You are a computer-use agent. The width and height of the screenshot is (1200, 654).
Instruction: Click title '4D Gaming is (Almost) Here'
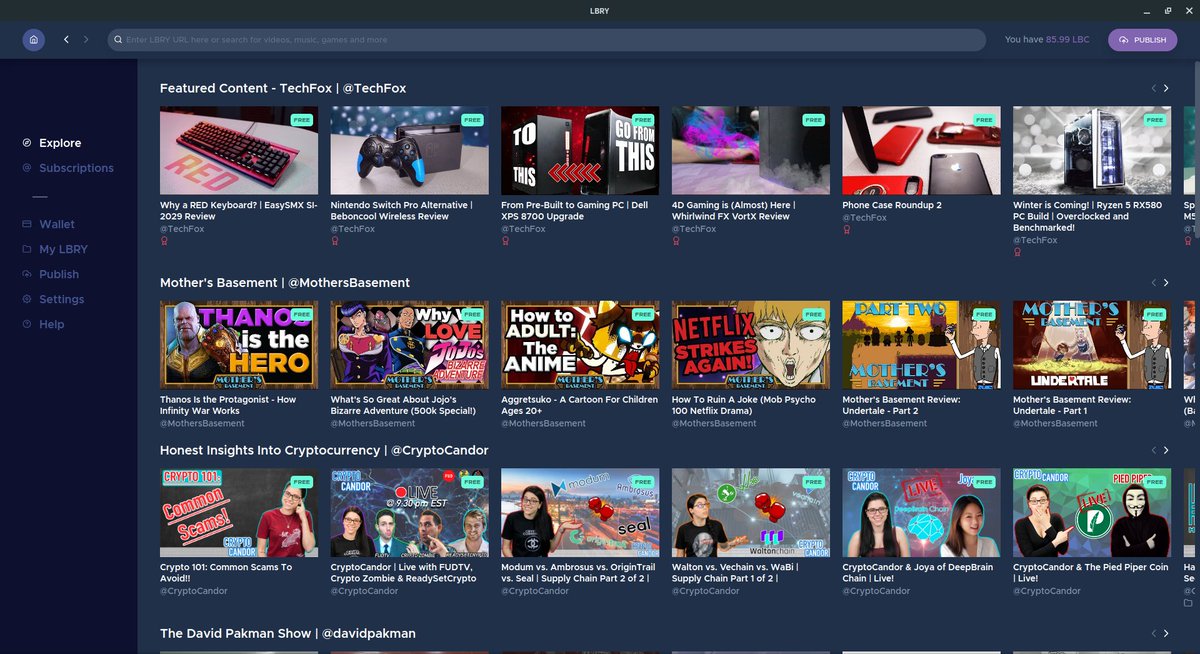[734, 211]
